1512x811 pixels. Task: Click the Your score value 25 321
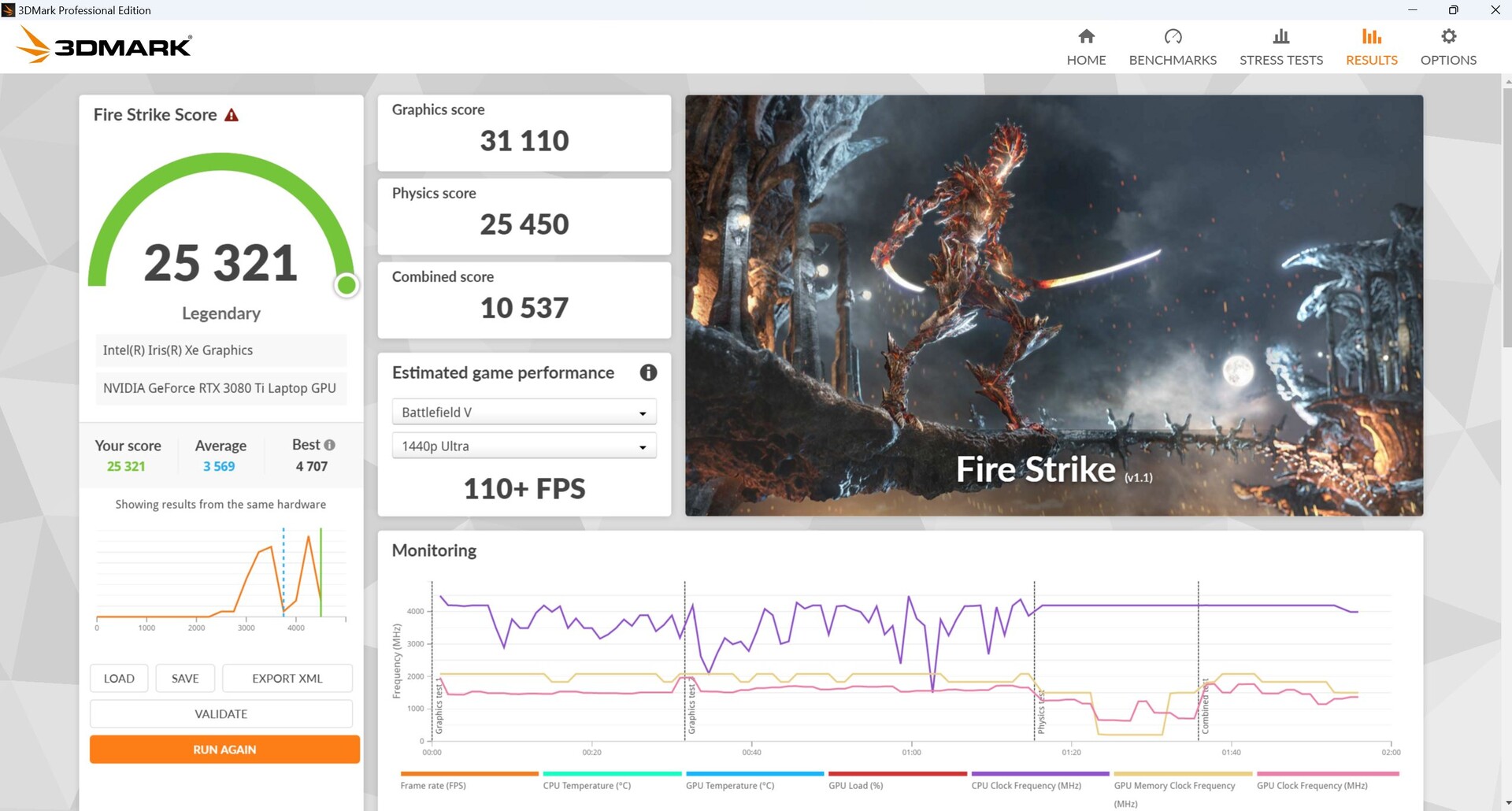click(126, 466)
